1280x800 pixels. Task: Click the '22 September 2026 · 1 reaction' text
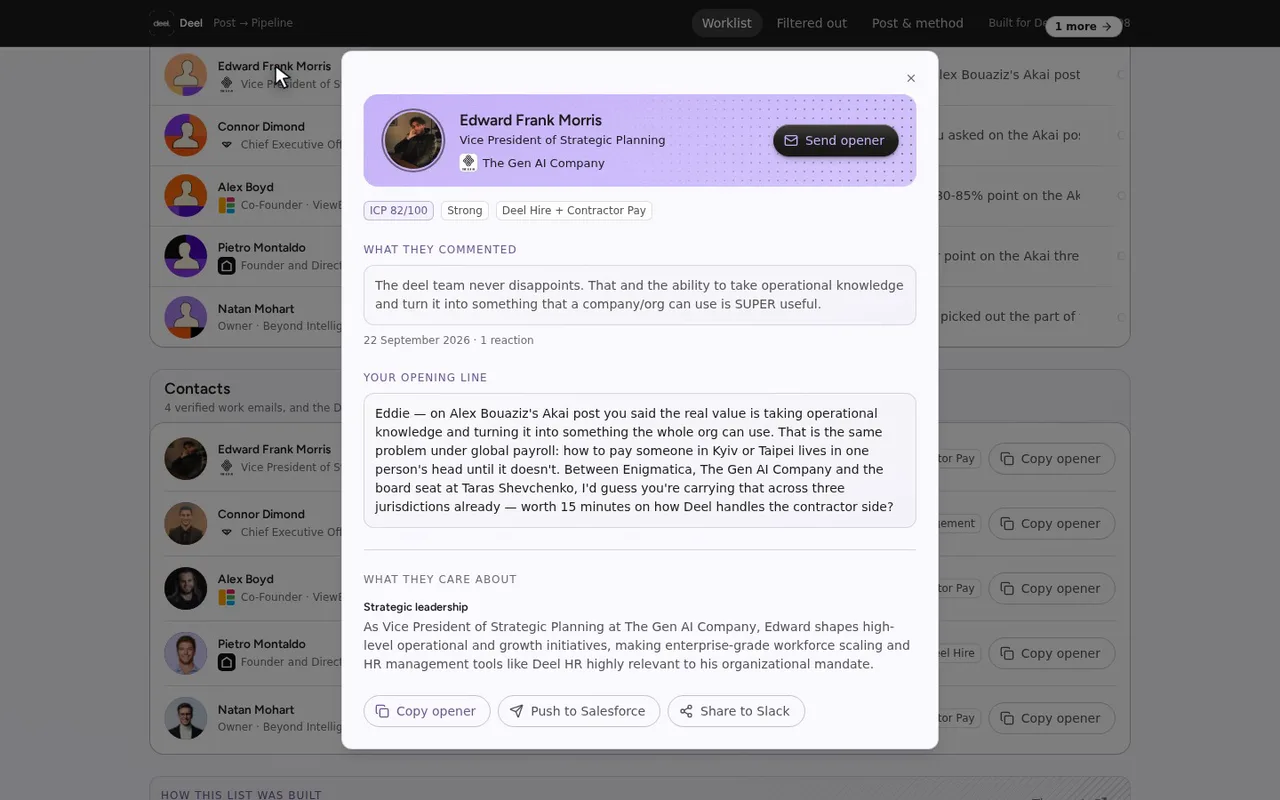click(x=449, y=340)
